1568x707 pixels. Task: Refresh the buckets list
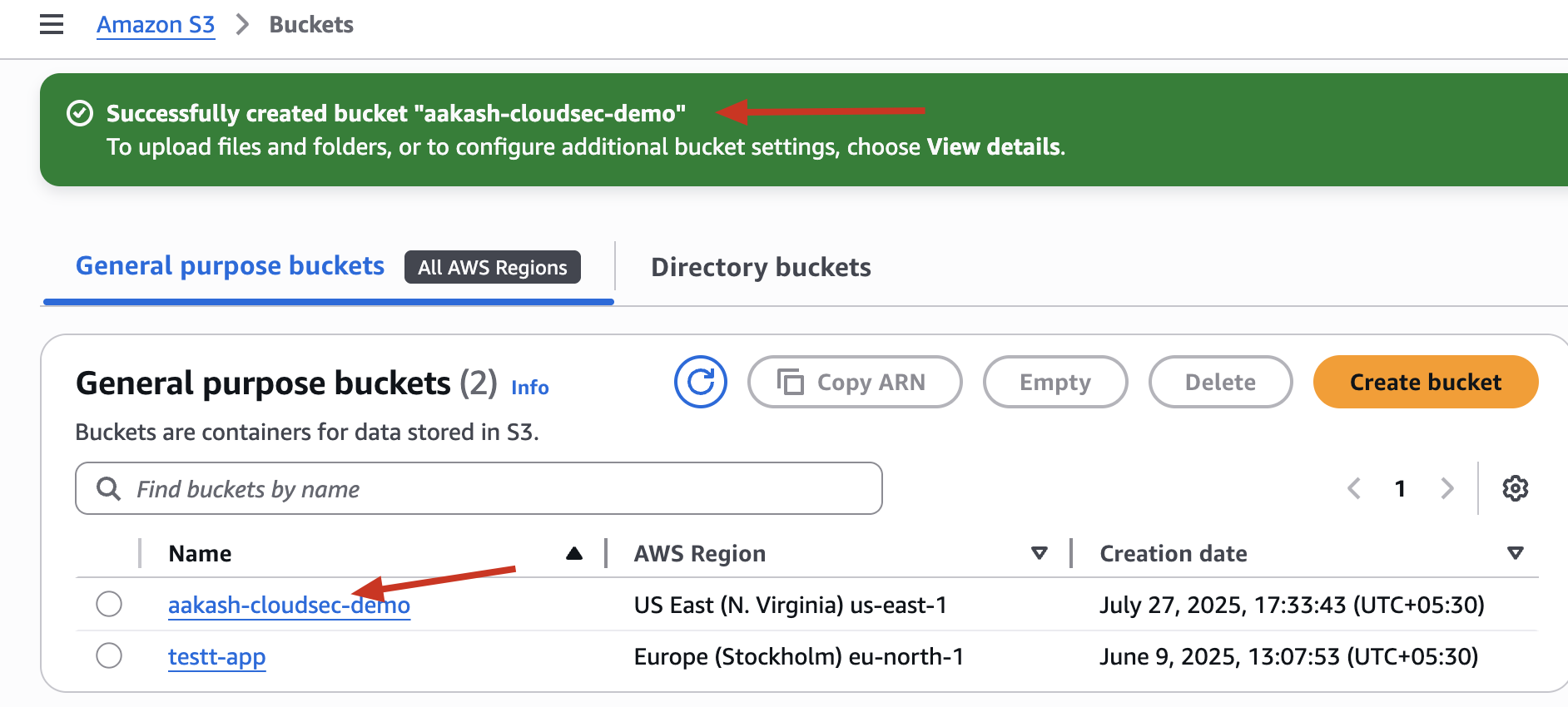point(701,382)
